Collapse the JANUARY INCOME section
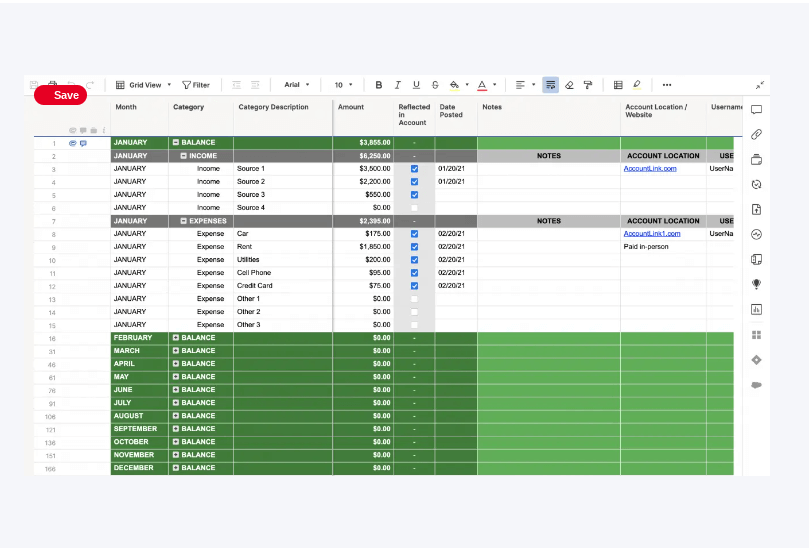Screen dimensions: 809x560 183,156
